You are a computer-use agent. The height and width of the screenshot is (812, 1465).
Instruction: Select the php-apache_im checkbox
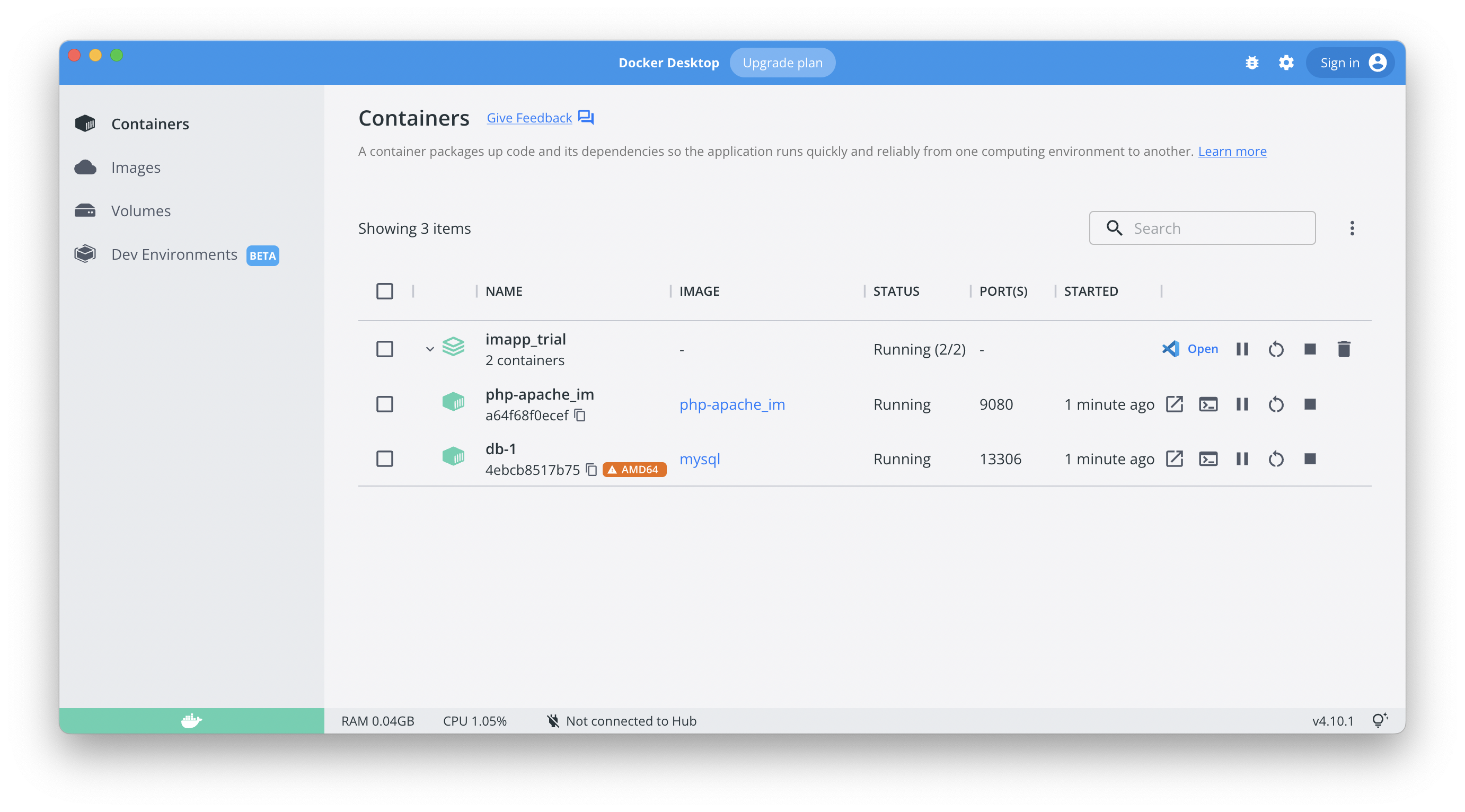tap(384, 404)
